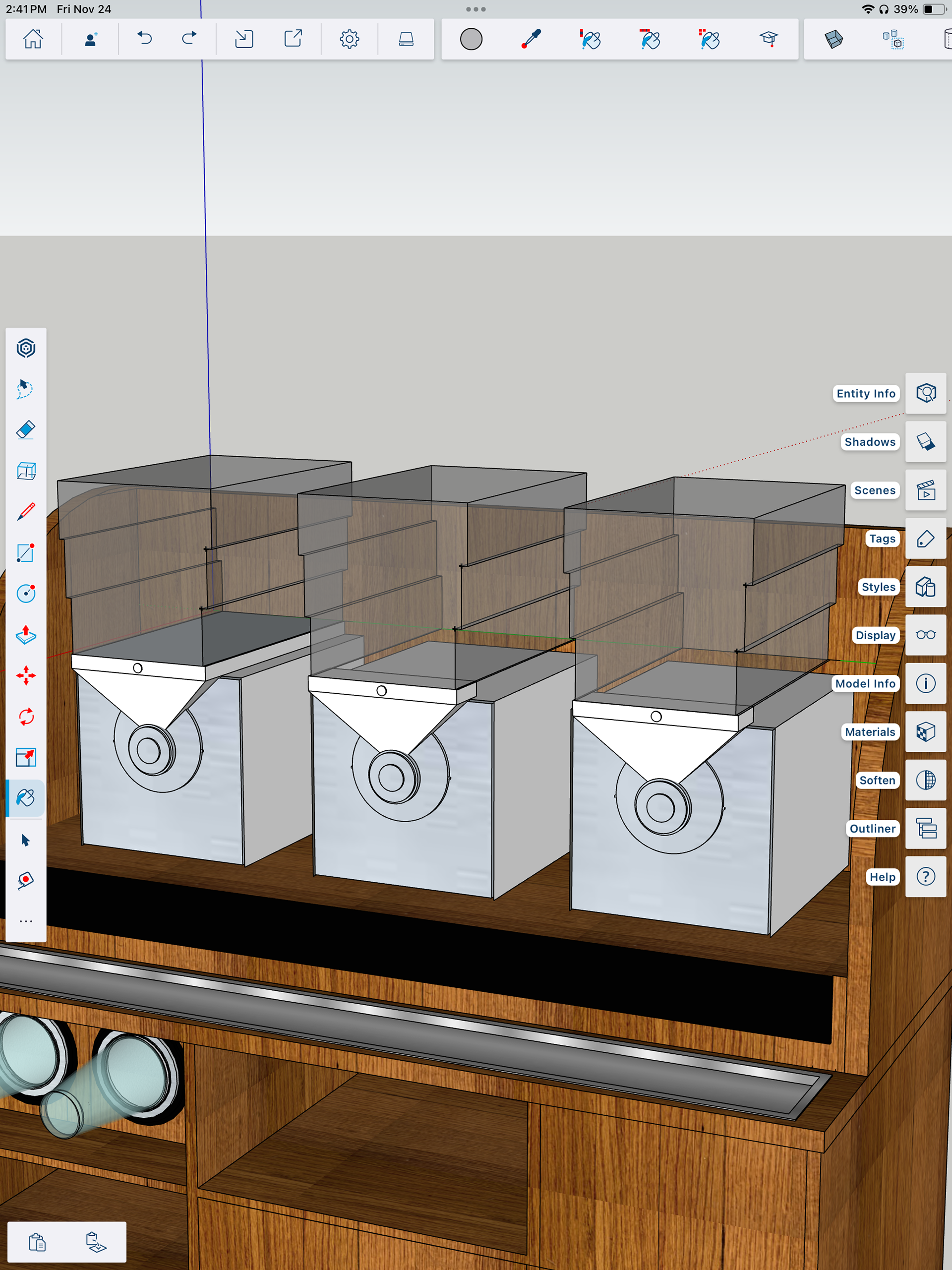Undo the last action

[x=145, y=39]
